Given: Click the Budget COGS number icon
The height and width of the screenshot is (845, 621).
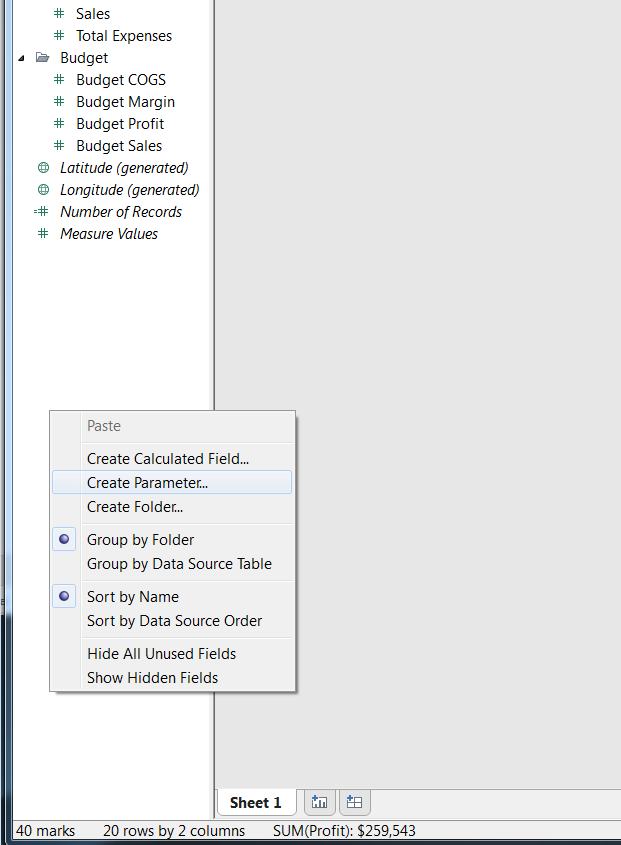Looking at the screenshot, I should coord(59,80).
